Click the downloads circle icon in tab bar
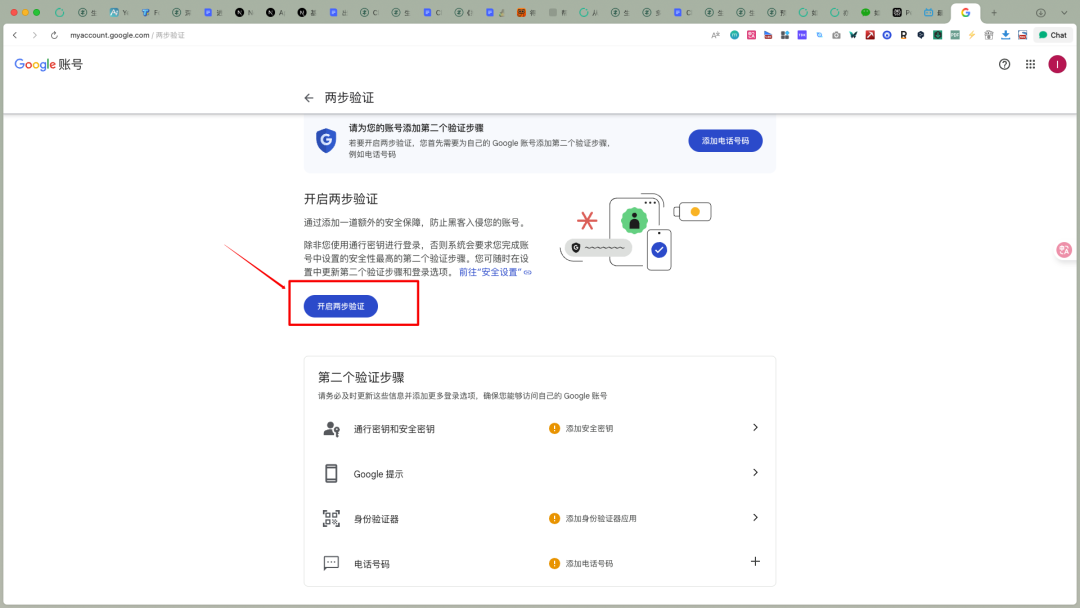Screen dimensions: 1080x608 click(x=1041, y=12)
